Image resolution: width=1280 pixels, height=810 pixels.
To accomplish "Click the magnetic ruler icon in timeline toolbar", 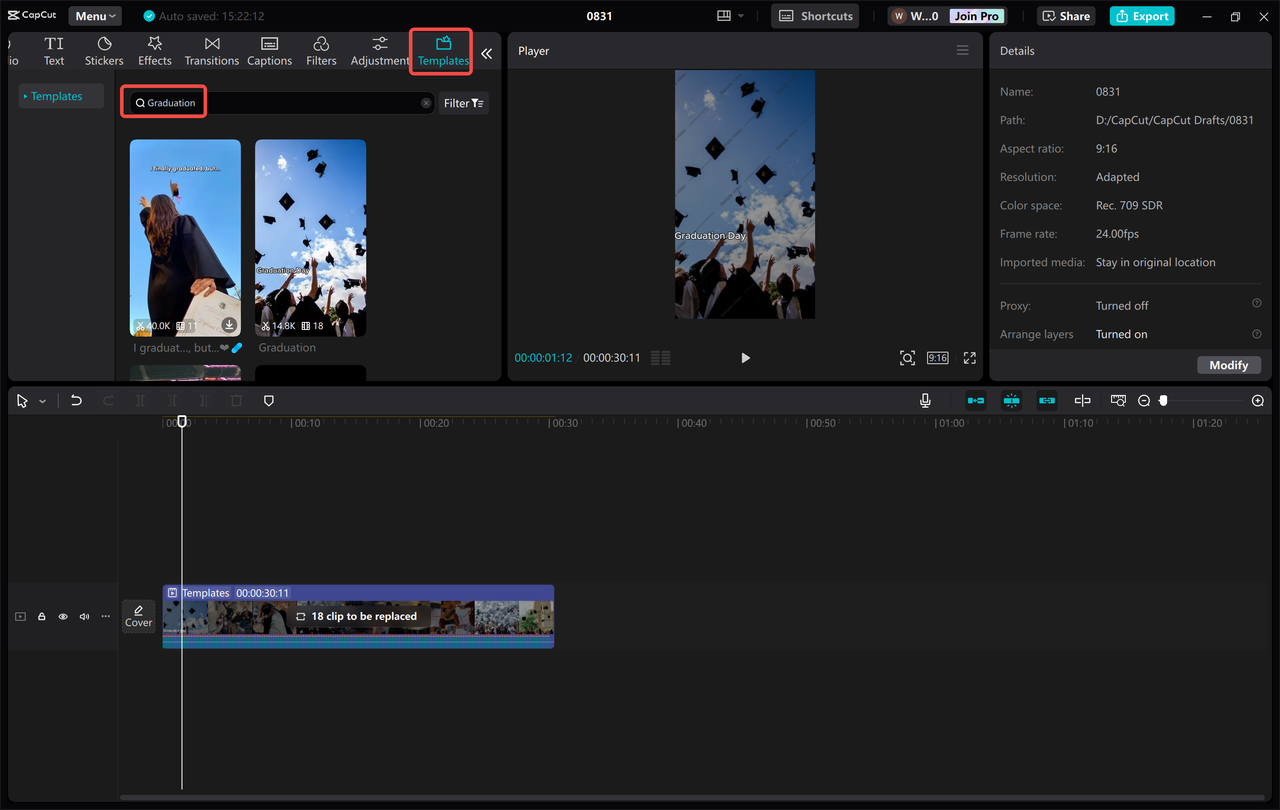I will 1117,400.
